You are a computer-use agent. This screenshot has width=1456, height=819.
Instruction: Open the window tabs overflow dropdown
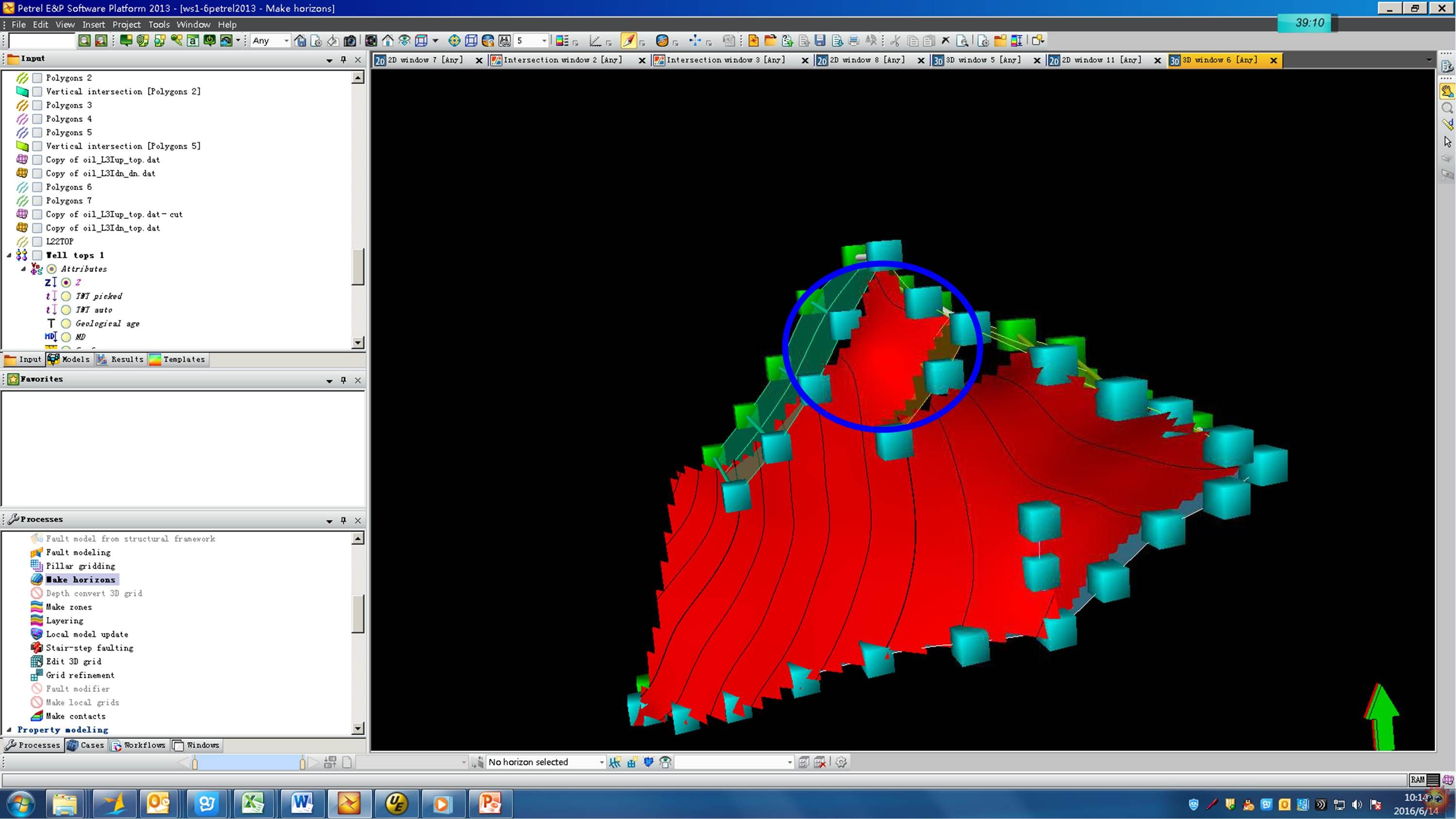tap(1429, 60)
